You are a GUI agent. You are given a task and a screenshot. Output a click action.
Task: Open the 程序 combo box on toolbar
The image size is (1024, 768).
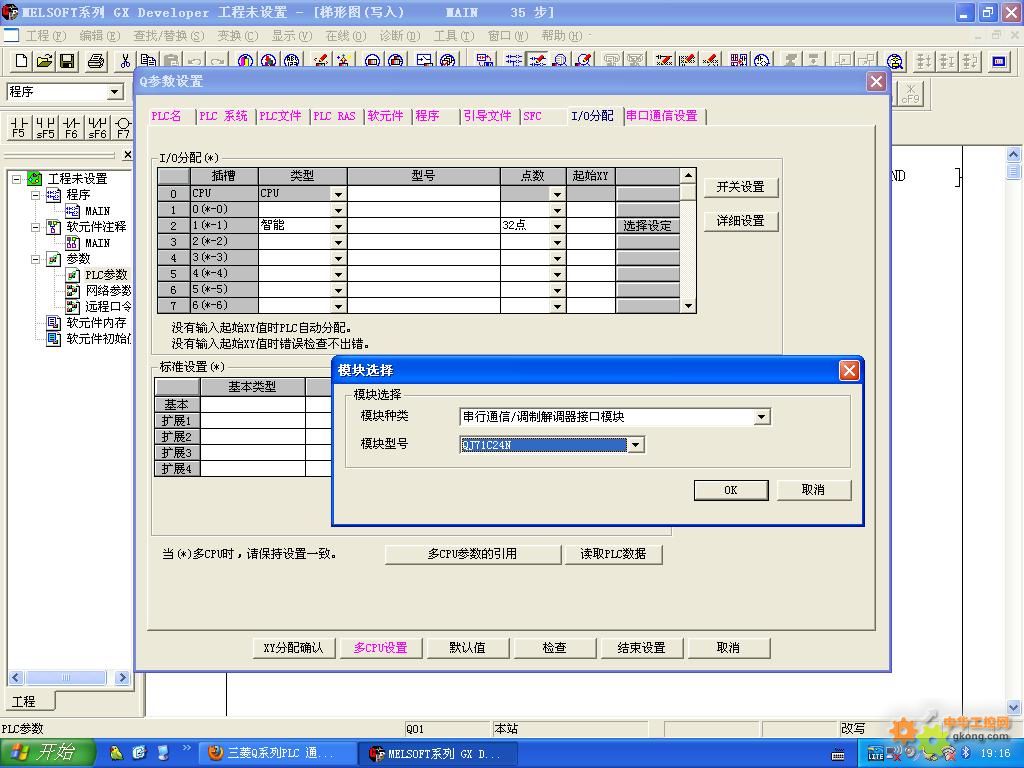(115, 91)
